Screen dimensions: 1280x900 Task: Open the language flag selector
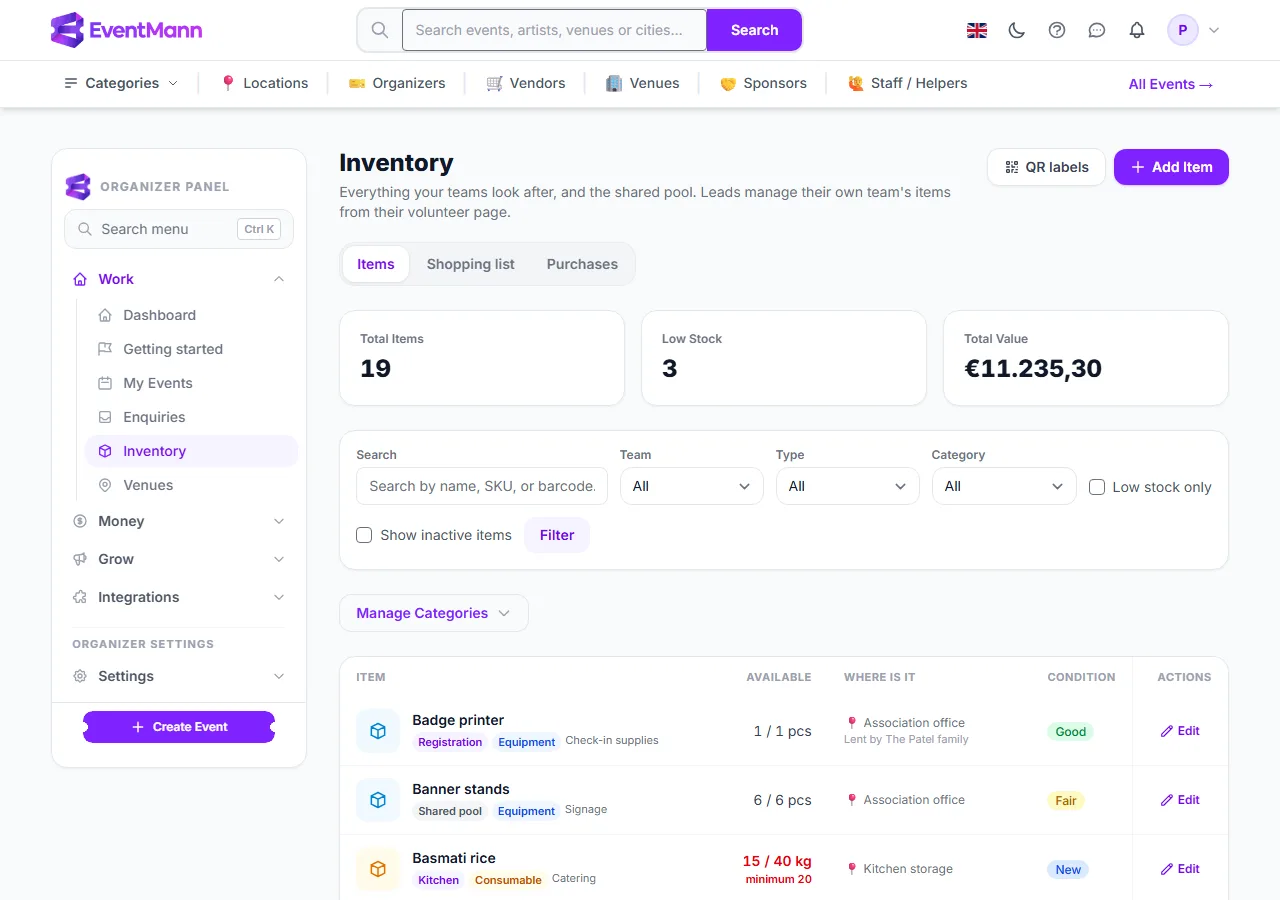977,30
